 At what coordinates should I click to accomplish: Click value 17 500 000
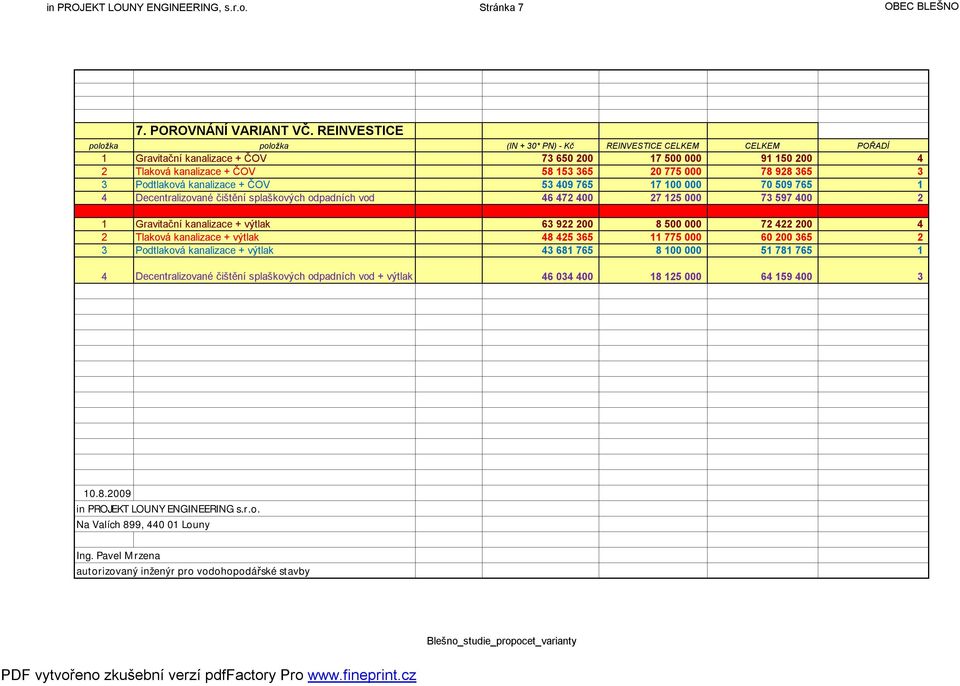(676, 159)
